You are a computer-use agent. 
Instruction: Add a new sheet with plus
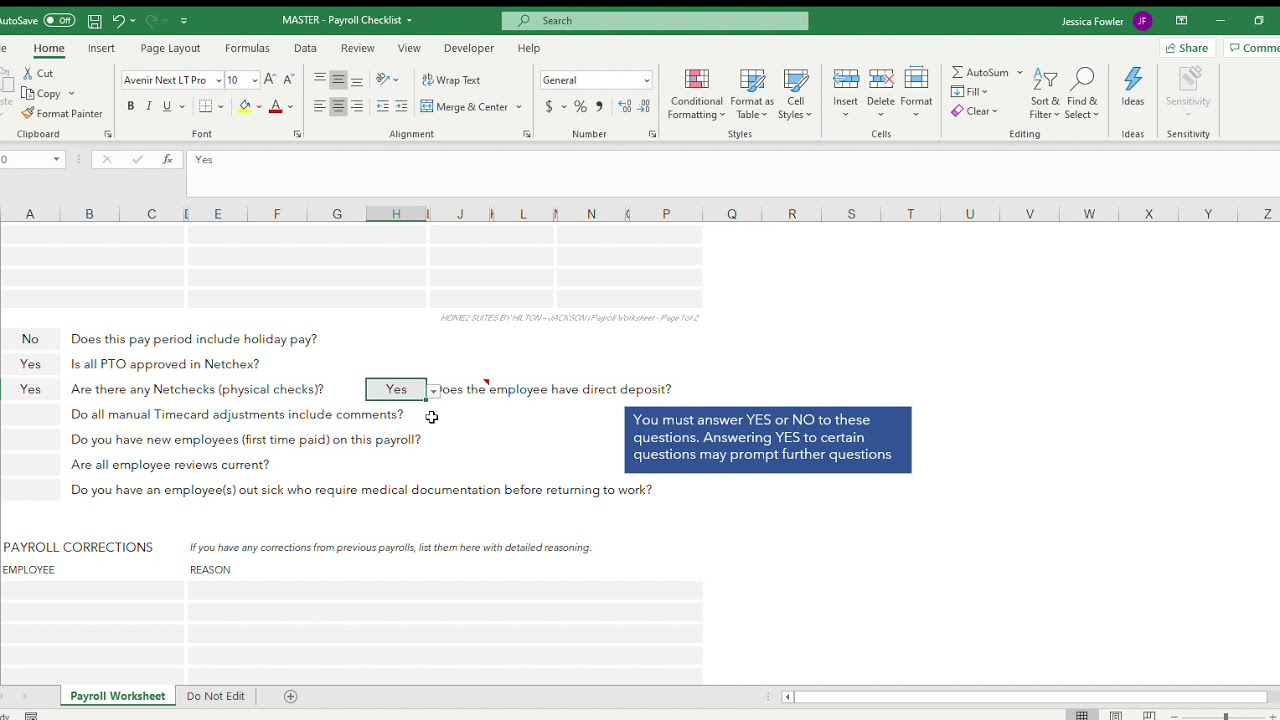click(291, 696)
